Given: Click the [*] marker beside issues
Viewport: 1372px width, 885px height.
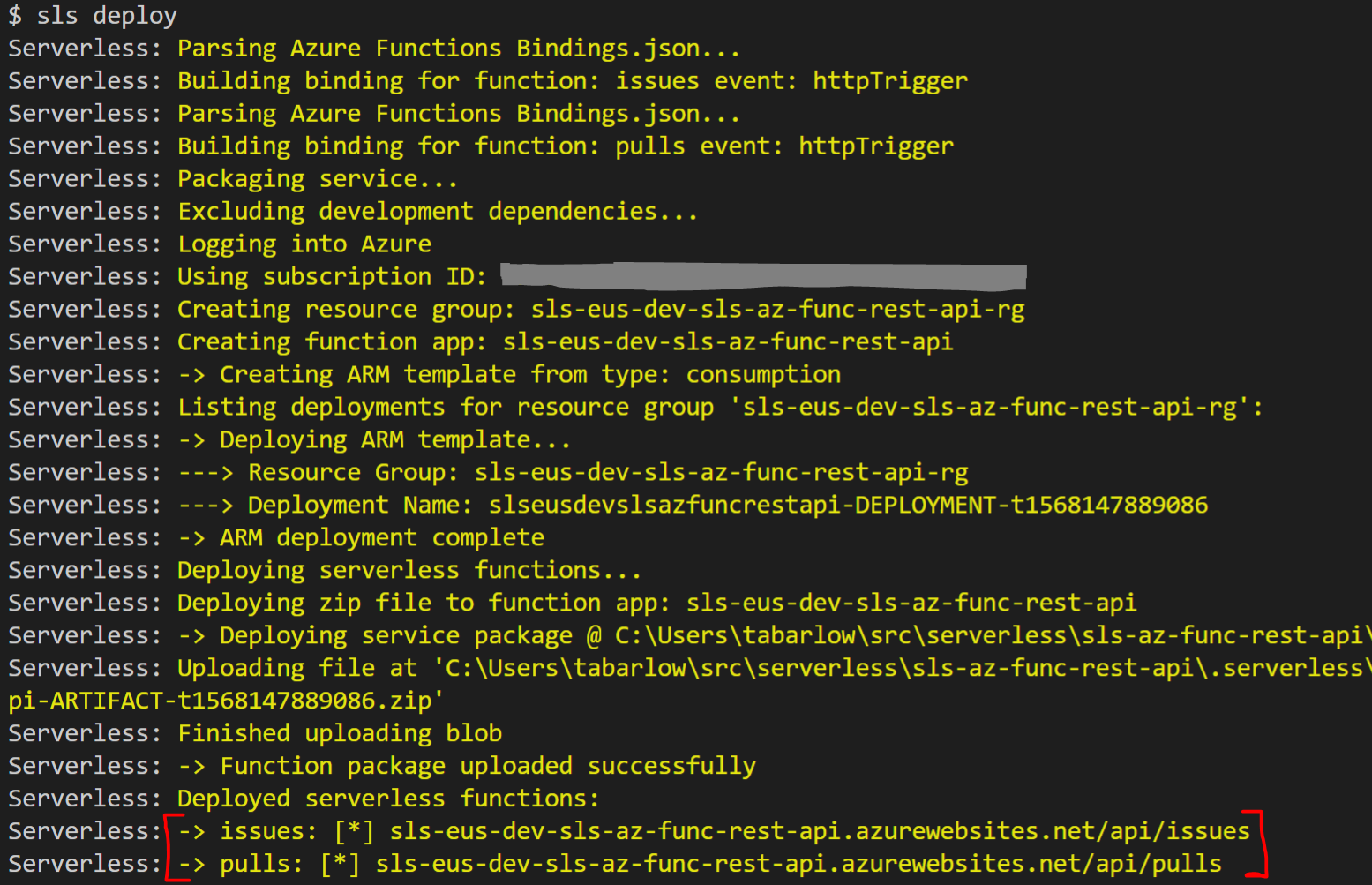Looking at the screenshot, I should pos(354,831).
